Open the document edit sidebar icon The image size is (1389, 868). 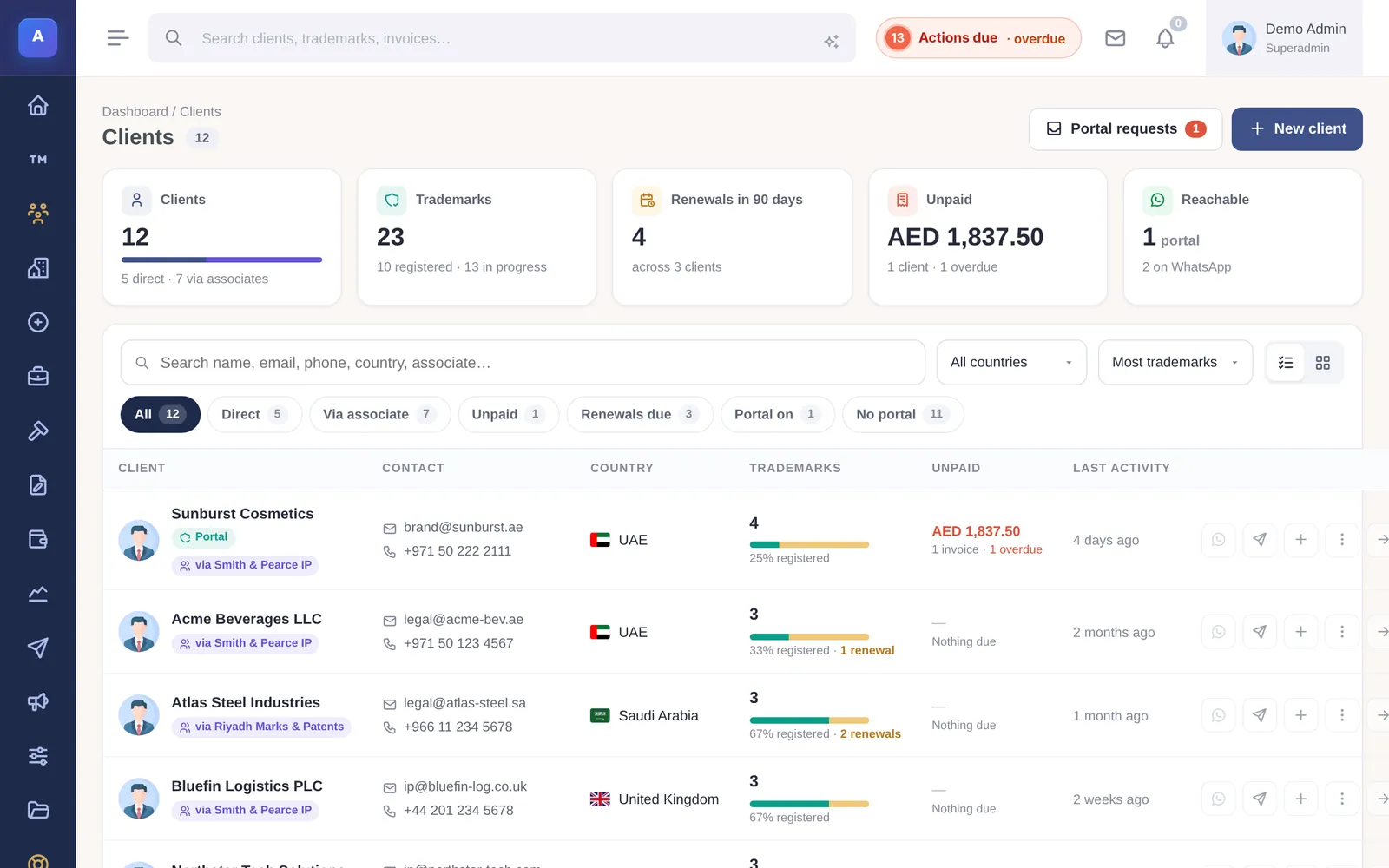(37, 485)
